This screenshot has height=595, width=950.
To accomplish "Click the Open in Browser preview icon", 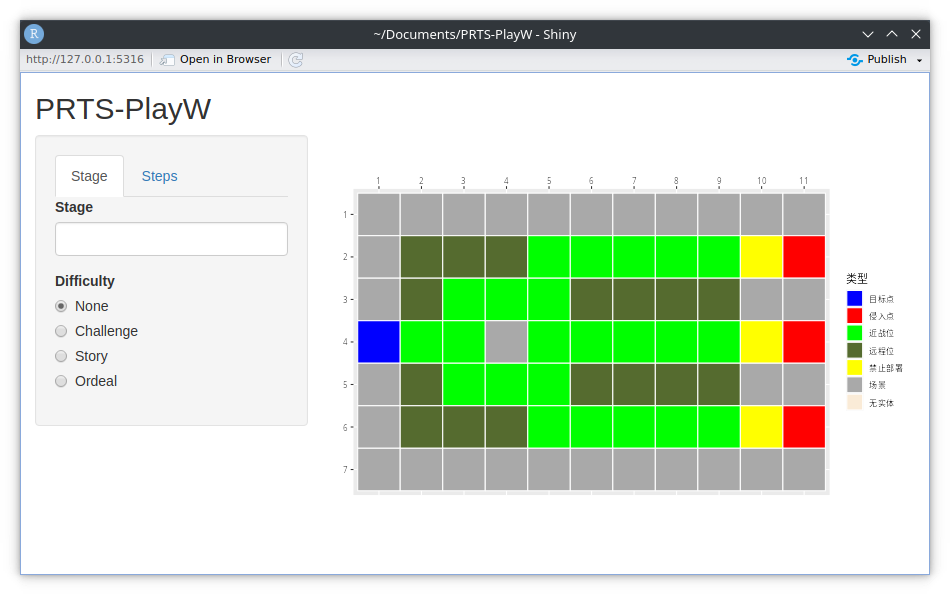I will click(167, 60).
